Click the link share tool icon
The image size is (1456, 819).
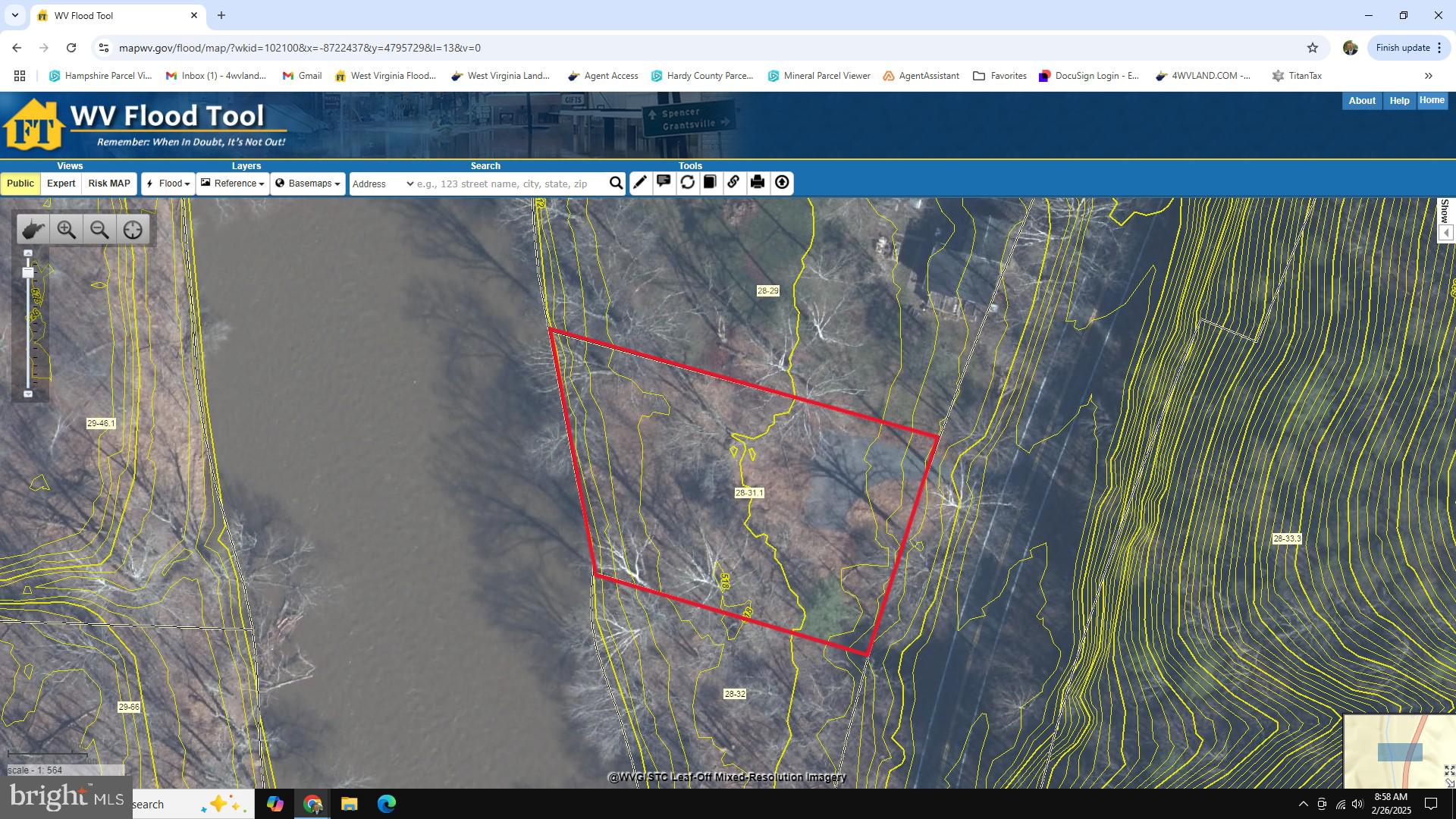point(733,183)
